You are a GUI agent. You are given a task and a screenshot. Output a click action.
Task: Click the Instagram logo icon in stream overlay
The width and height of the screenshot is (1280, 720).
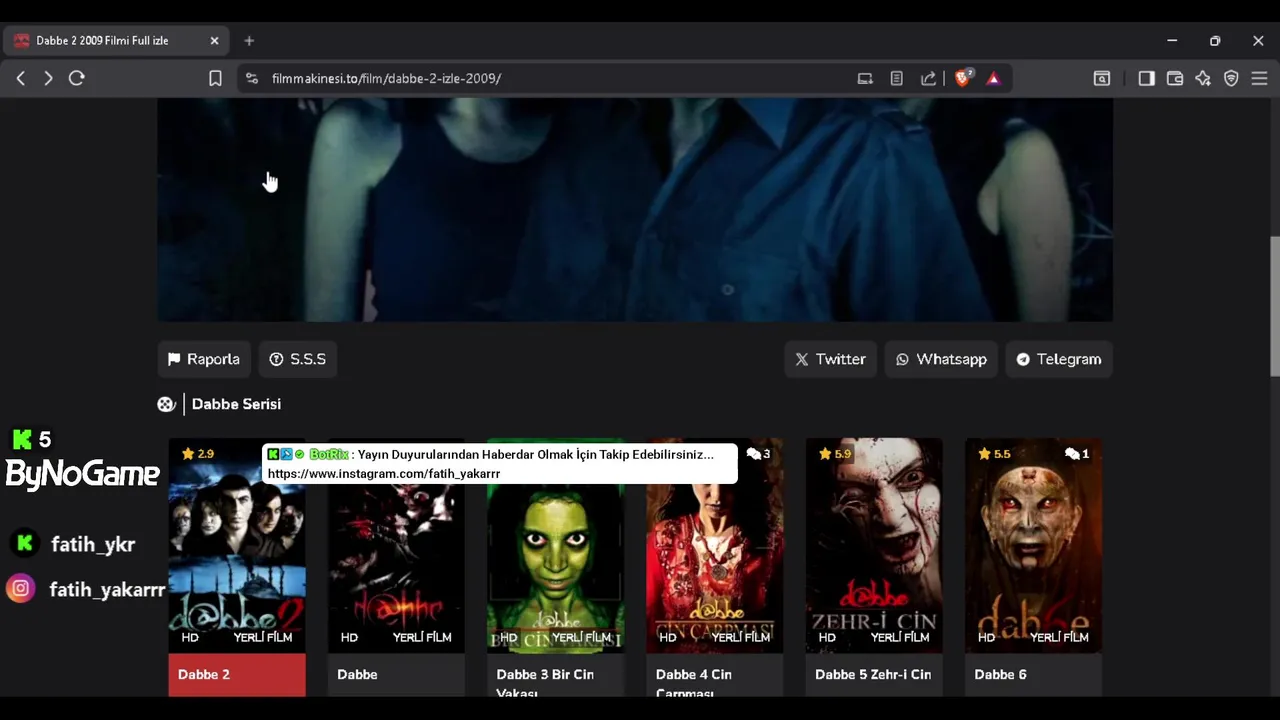[x=21, y=589]
